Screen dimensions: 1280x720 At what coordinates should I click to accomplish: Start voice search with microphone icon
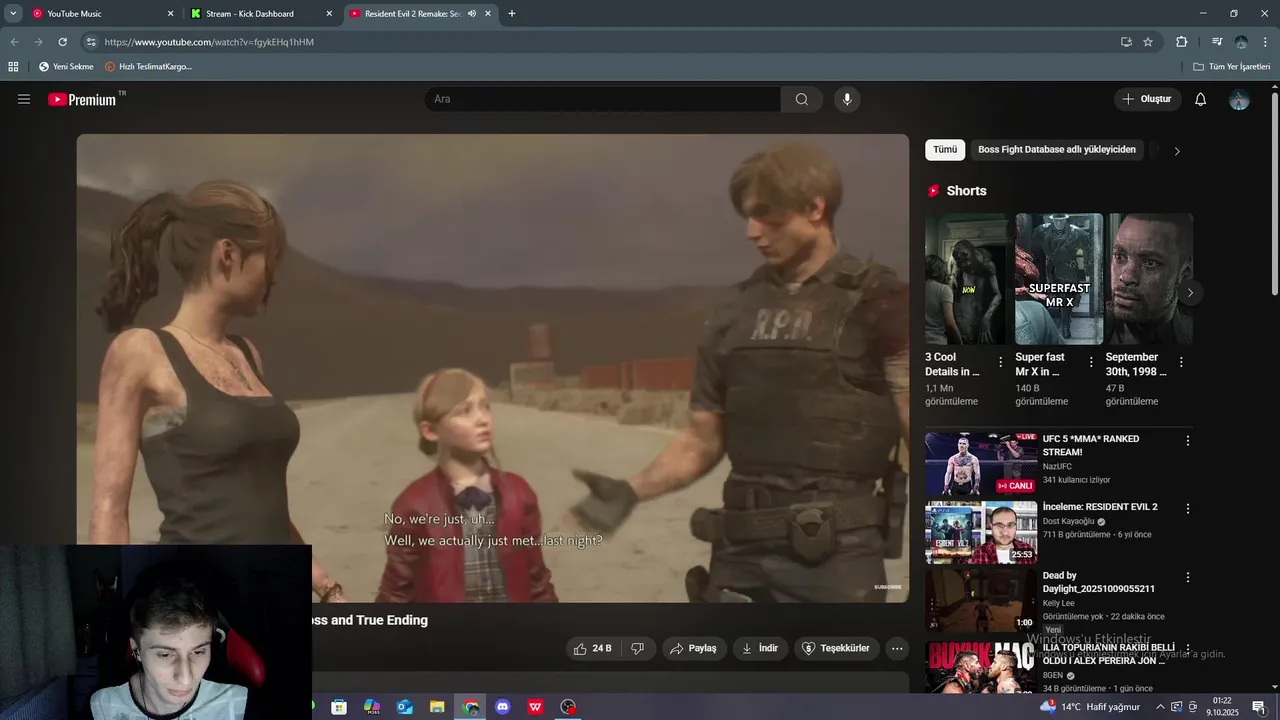847,99
